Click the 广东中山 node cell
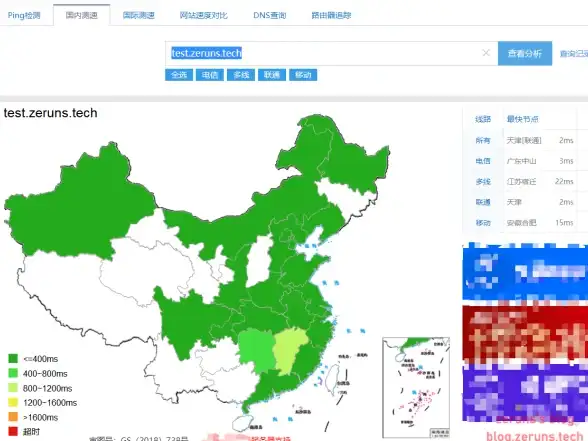The image size is (588, 441). pos(521,161)
